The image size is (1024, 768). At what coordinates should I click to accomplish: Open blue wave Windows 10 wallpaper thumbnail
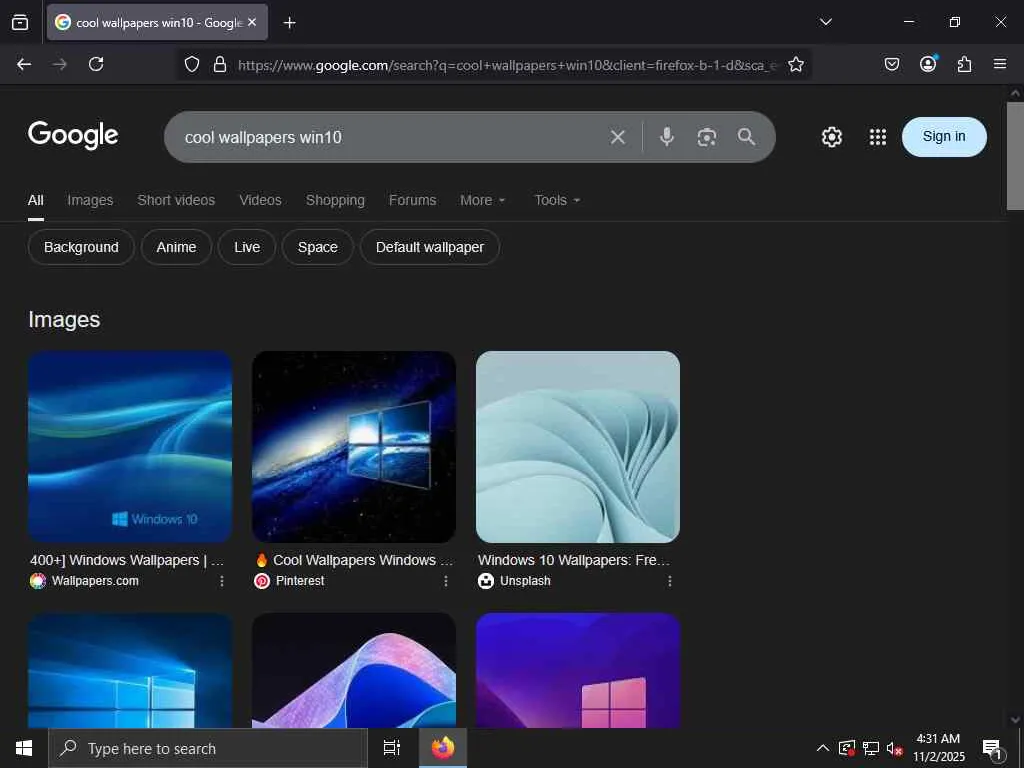click(130, 447)
